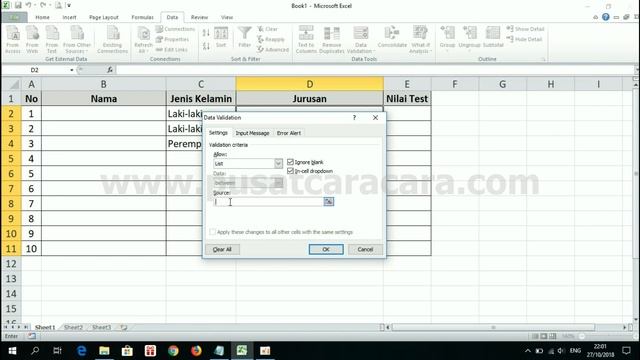Open workbook Connections
Screen dimensions: 640x360
click(x=175, y=29)
